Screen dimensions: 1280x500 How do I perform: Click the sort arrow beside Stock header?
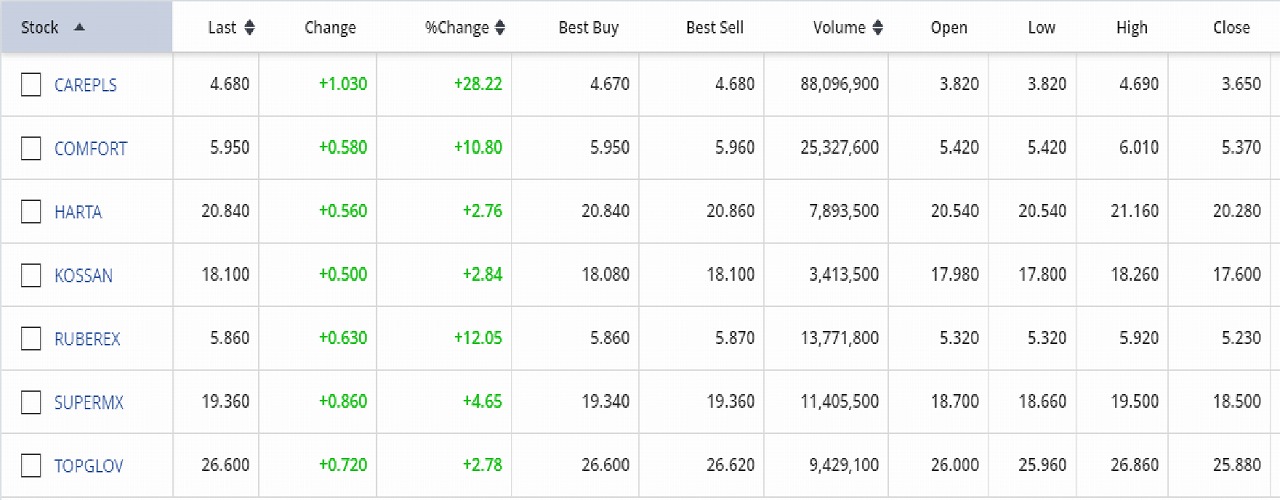(x=80, y=27)
